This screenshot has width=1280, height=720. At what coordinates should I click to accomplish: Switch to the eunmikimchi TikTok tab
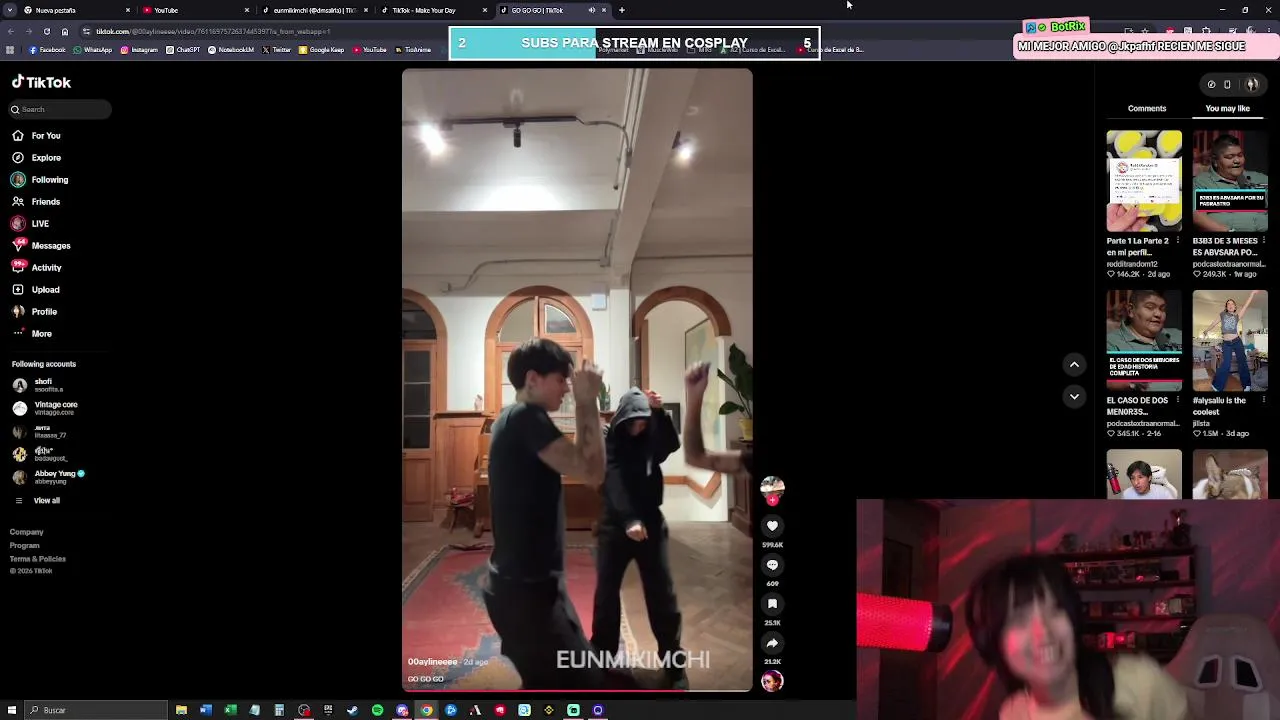[x=314, y=10]
